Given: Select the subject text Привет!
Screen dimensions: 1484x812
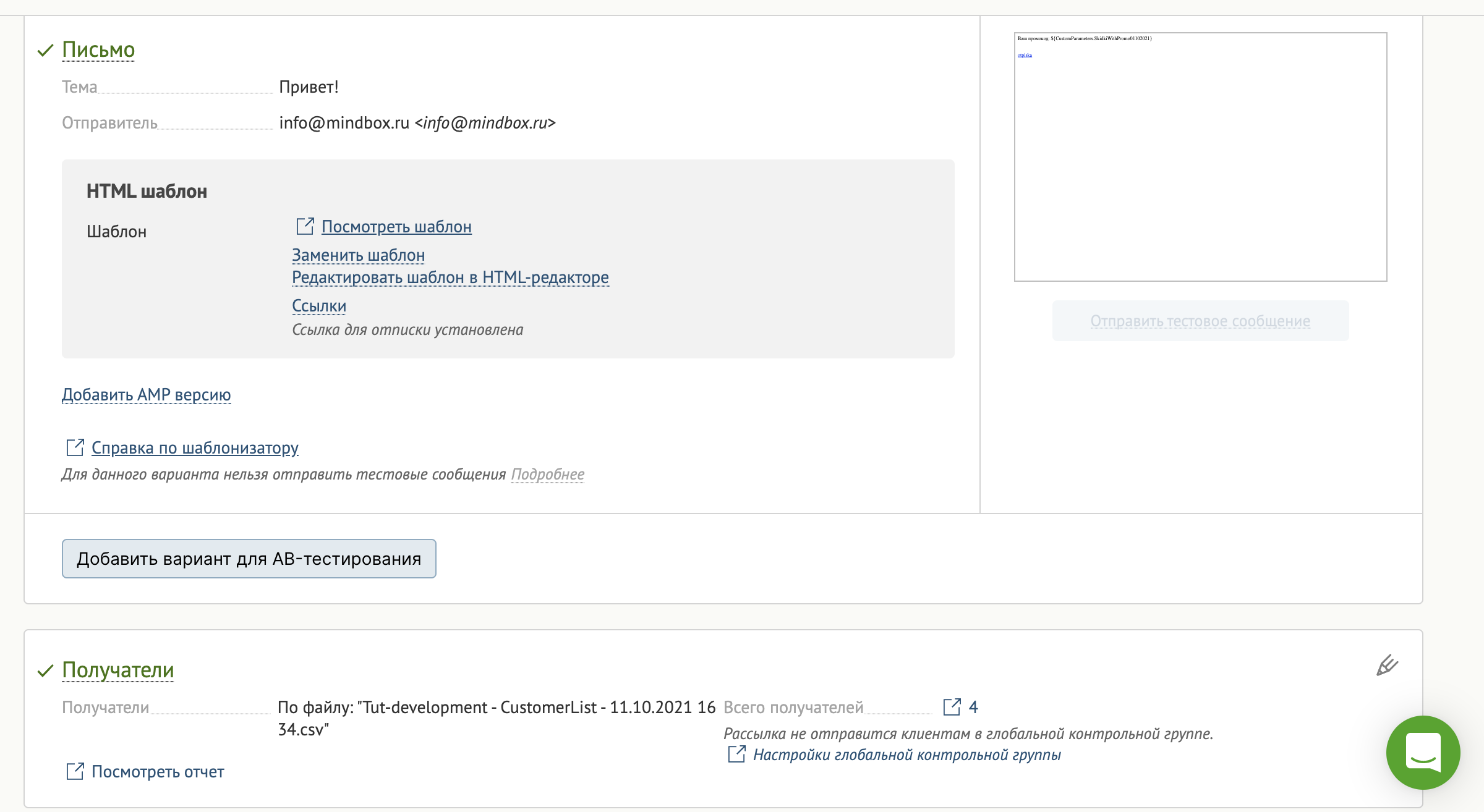Looking at the screenshot, I should point(309,87).
